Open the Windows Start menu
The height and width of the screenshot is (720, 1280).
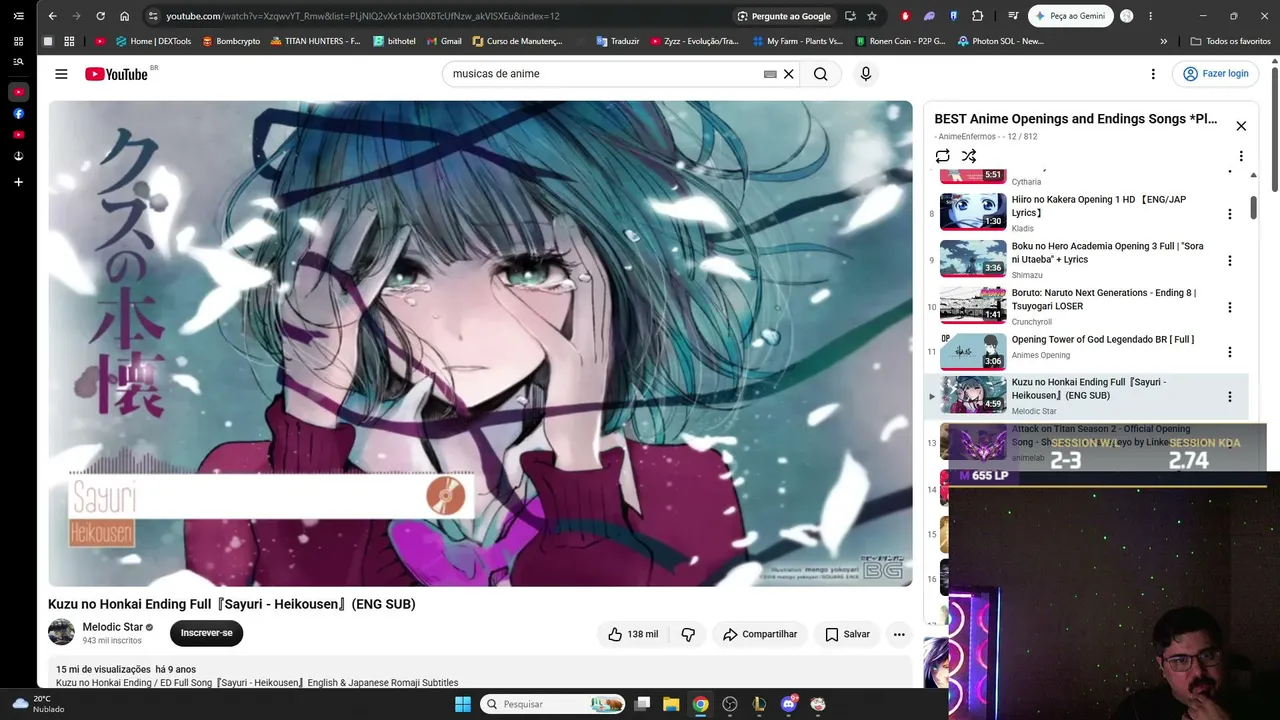[x=462, y=704]
